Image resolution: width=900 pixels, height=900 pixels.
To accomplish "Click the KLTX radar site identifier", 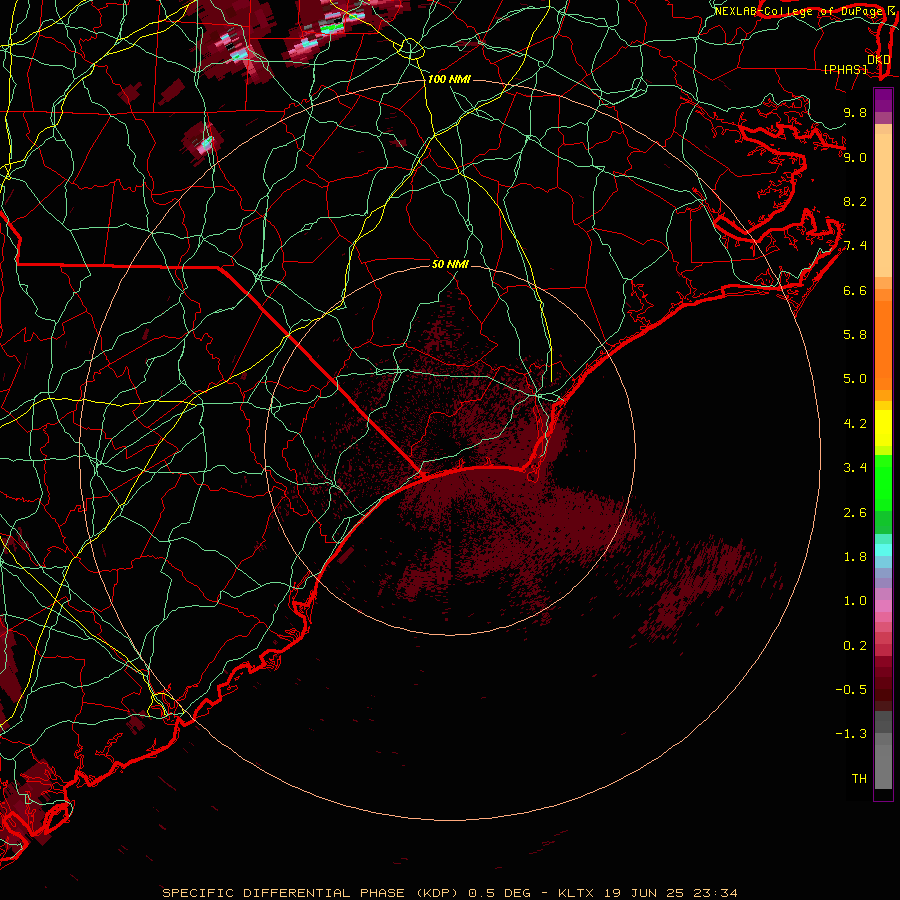I will 577,893.
